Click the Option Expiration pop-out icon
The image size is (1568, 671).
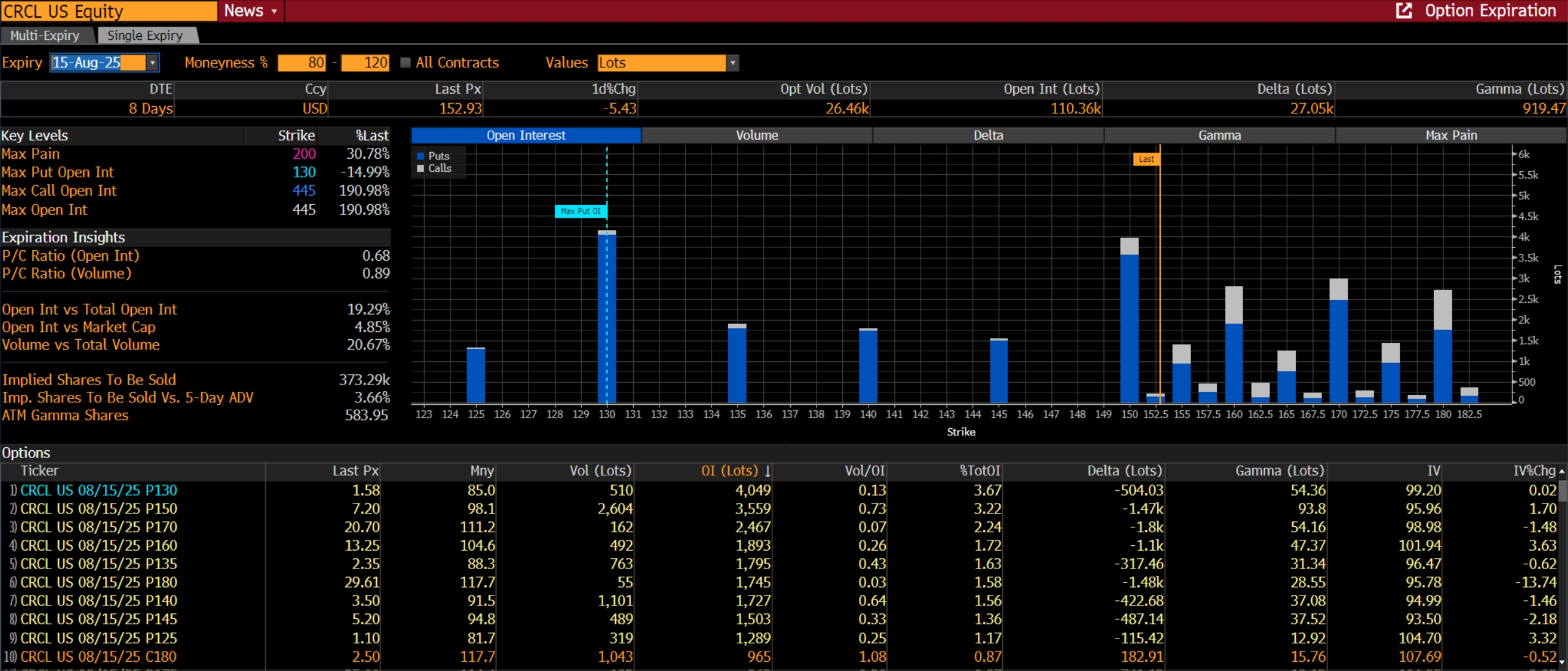(1403, 10)
